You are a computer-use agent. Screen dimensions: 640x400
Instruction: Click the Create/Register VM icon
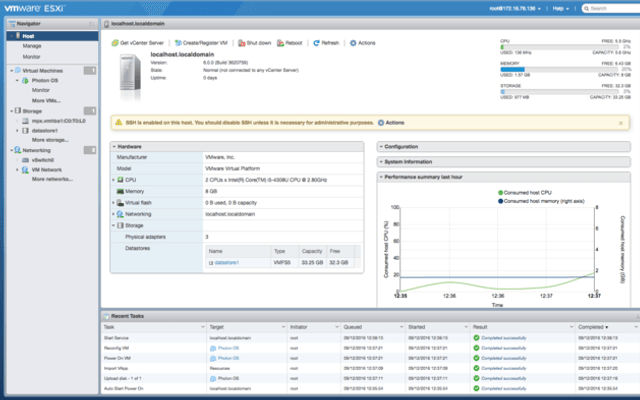click(178, 43)
